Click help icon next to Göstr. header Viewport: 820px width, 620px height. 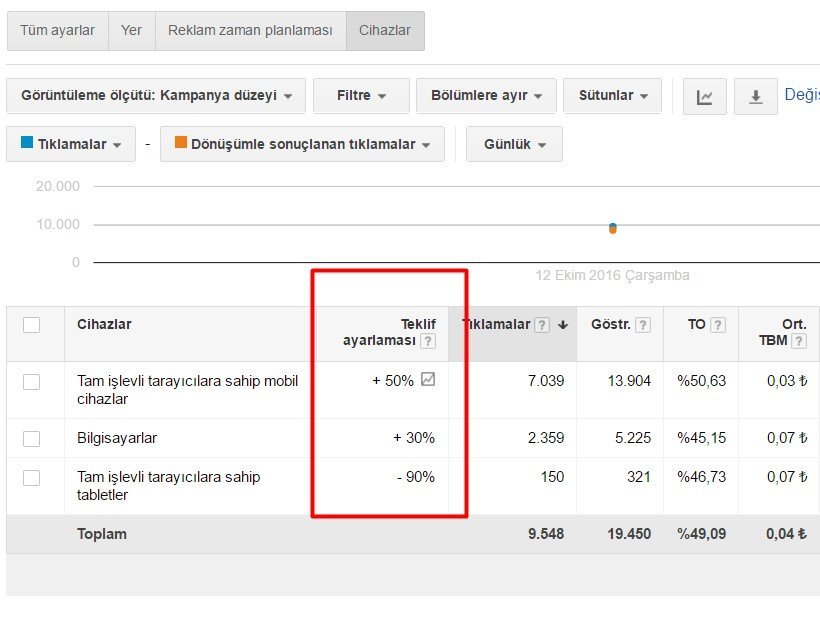coord(643,325)
